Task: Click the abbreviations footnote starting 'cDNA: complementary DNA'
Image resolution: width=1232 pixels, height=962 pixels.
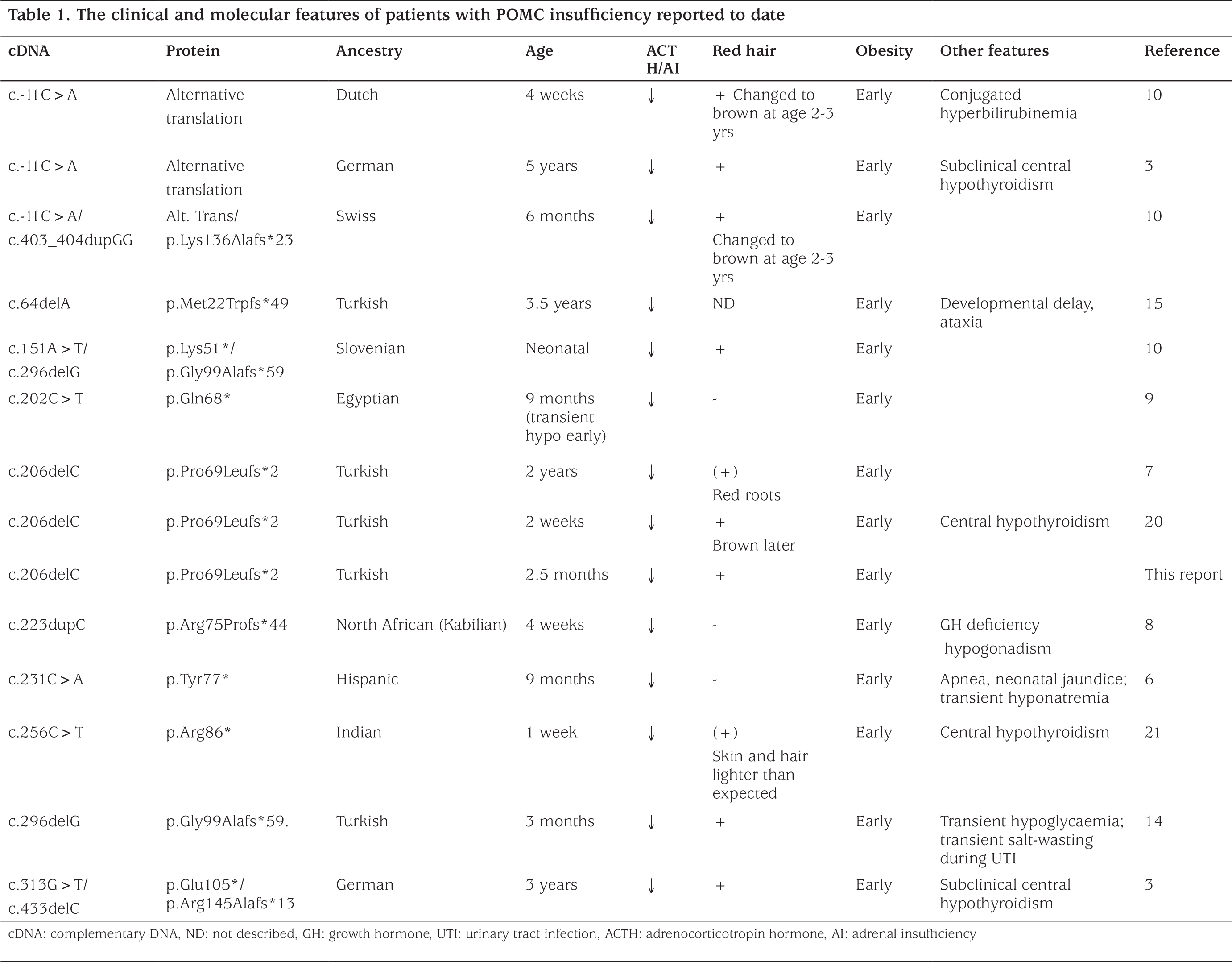Action: pos(492,934)
